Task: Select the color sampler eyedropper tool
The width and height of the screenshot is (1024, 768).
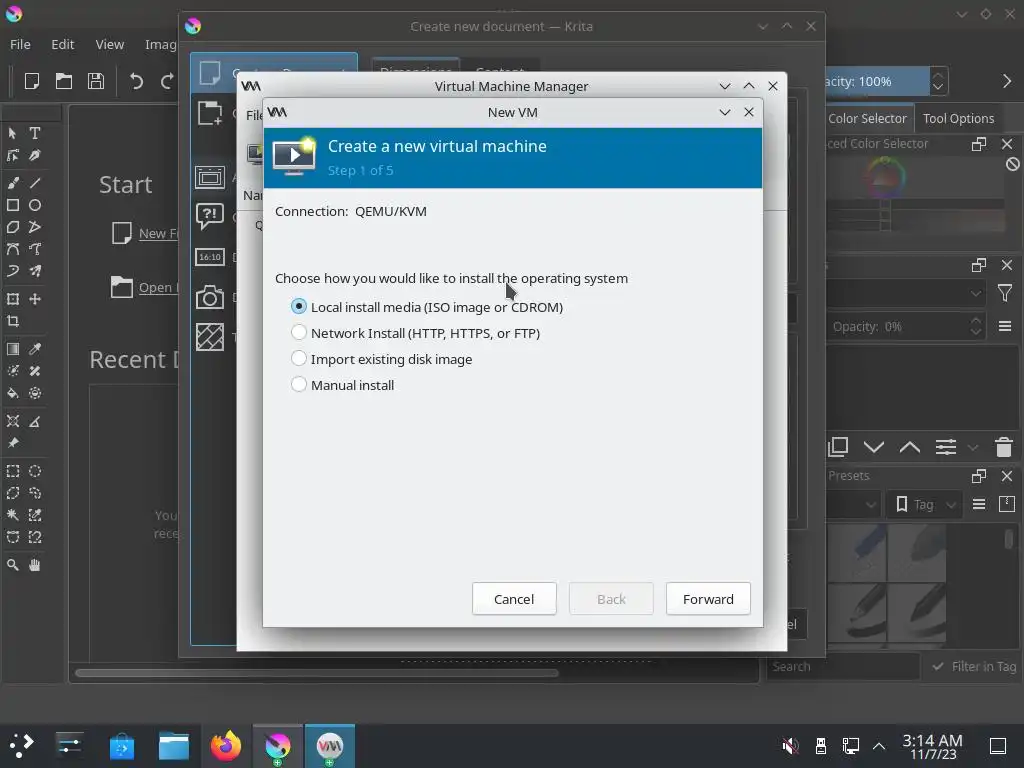Action: point(35,349)
